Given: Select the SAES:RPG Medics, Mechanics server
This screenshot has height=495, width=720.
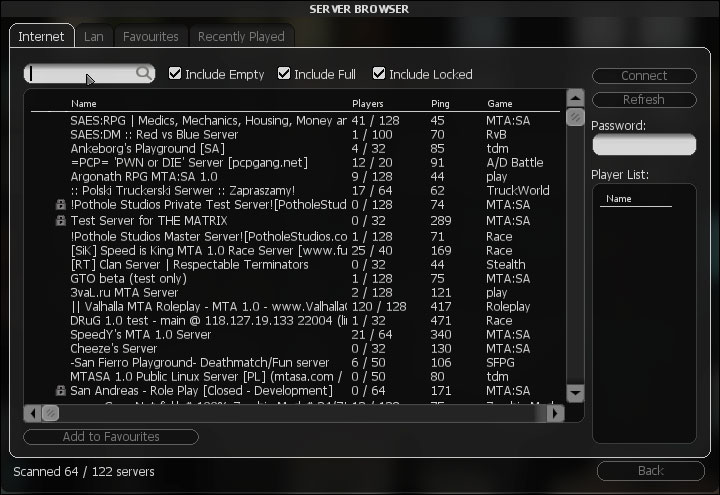Looking at the screenshot, I should [x=295, y=121].
